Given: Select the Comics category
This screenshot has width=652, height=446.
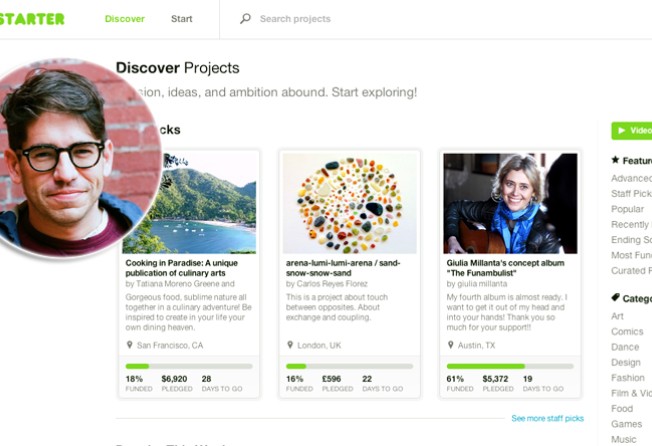Looking at the screenshot, I should 627,332.
